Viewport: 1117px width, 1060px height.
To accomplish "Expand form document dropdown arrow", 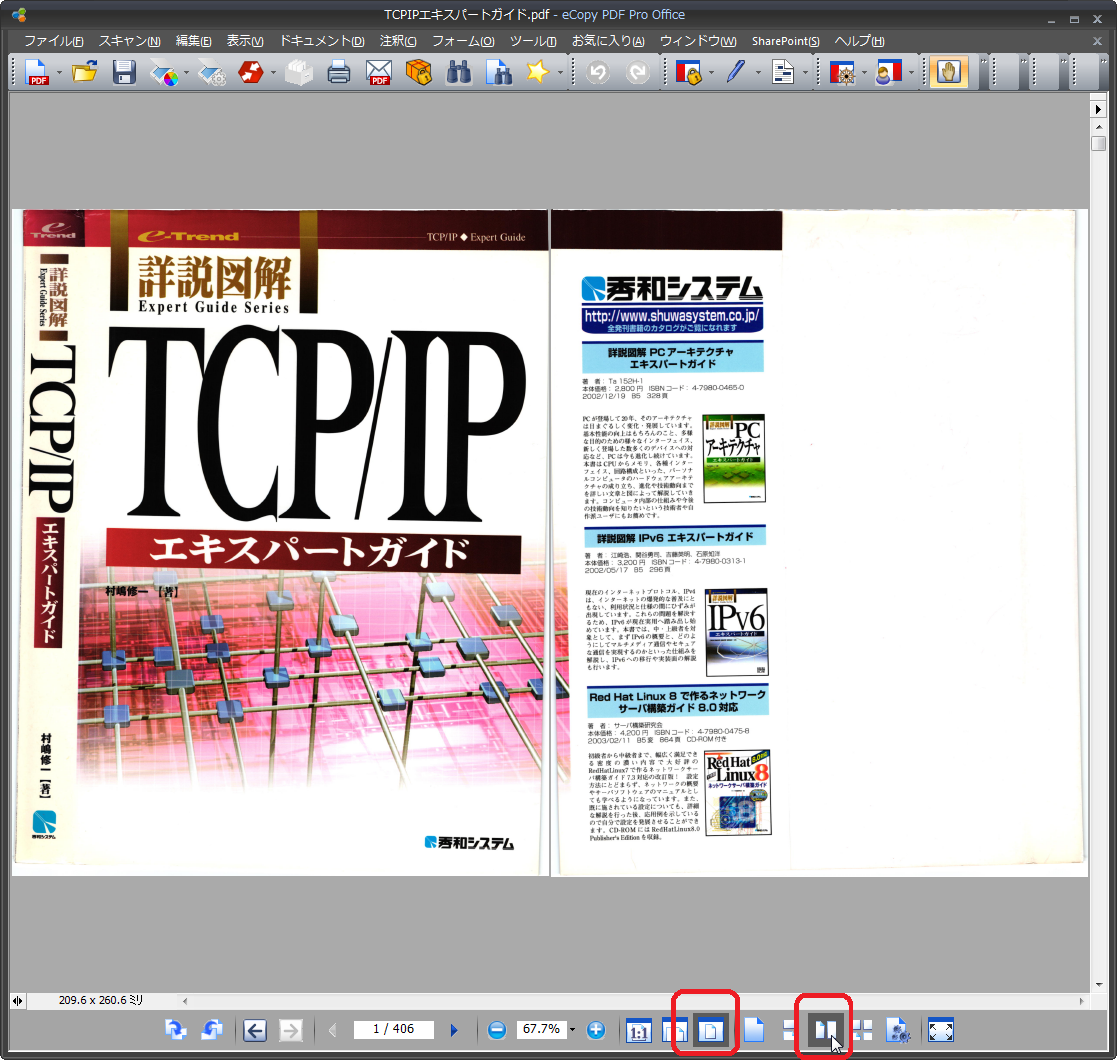I will [805, 73].
